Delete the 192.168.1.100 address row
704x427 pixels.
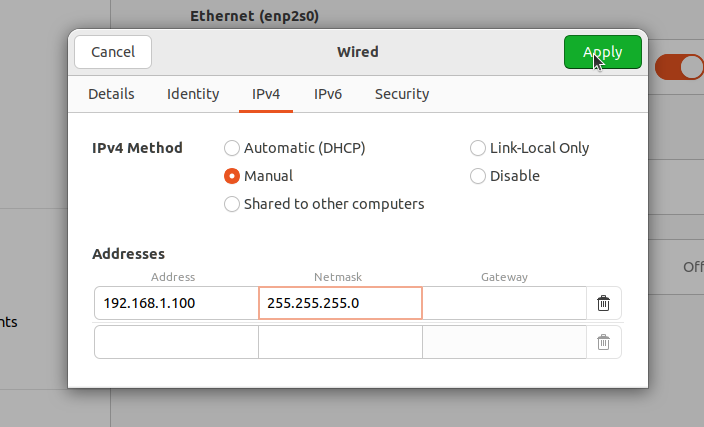click(603, 303)
